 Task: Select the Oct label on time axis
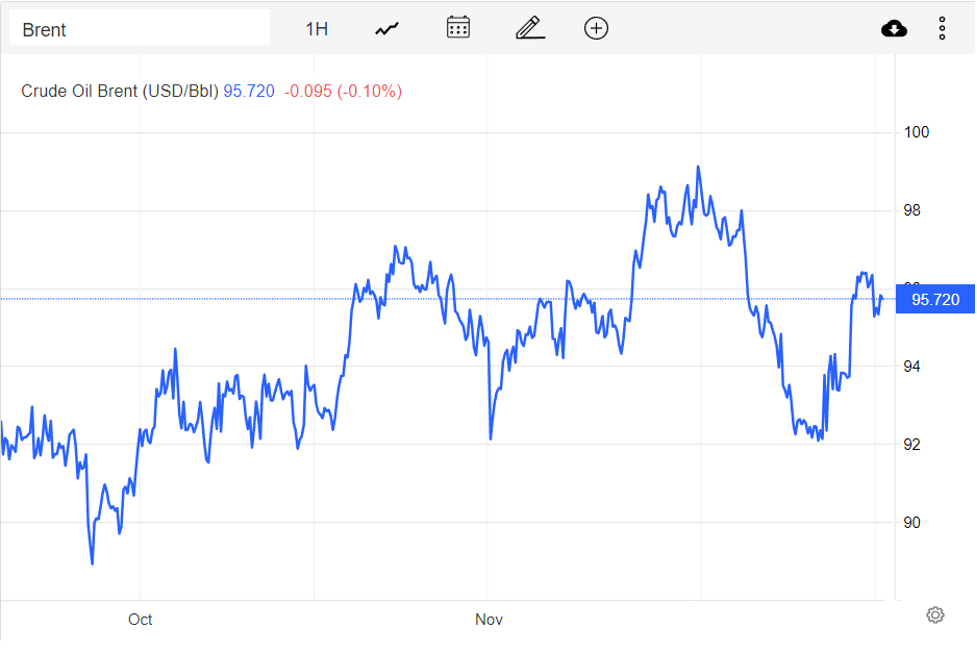coord(140,620)
